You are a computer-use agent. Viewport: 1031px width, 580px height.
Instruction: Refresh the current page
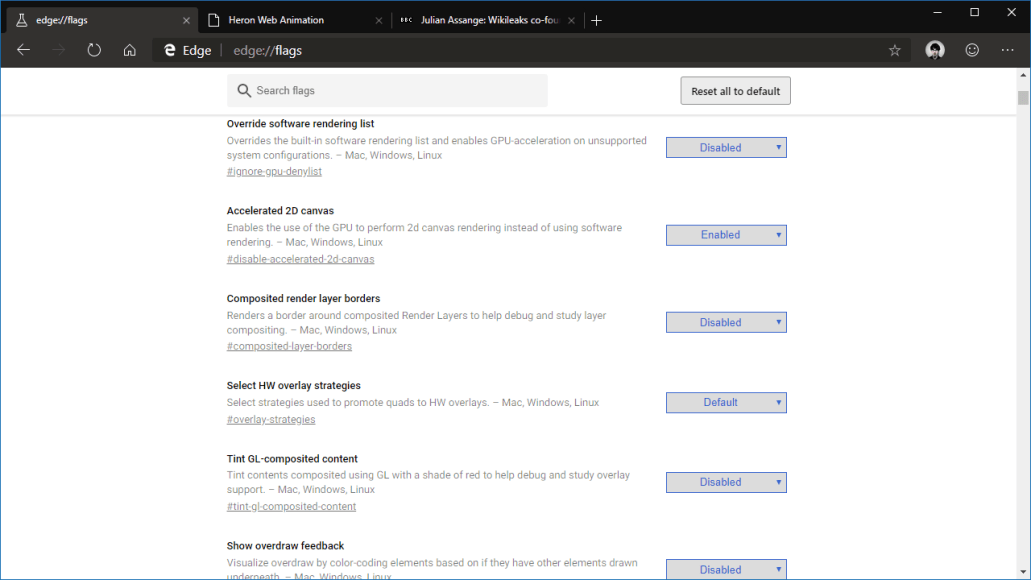[93, 50]
